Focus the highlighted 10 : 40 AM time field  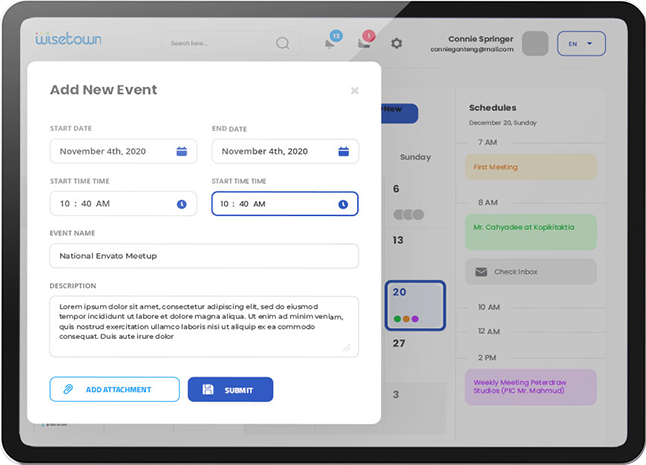(x=285, y=203)
